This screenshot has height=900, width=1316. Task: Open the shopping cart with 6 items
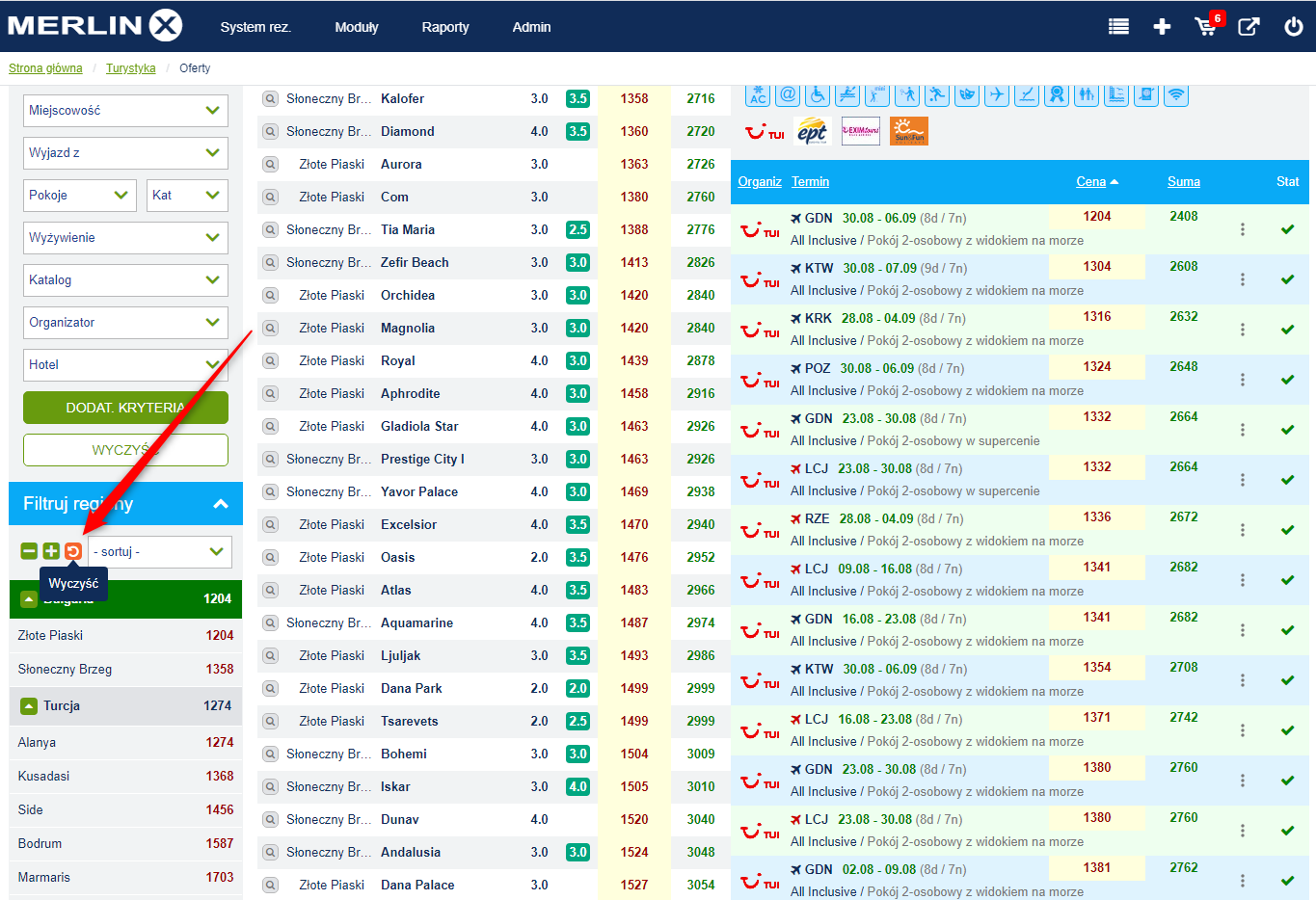click(x=1206, y=26)
